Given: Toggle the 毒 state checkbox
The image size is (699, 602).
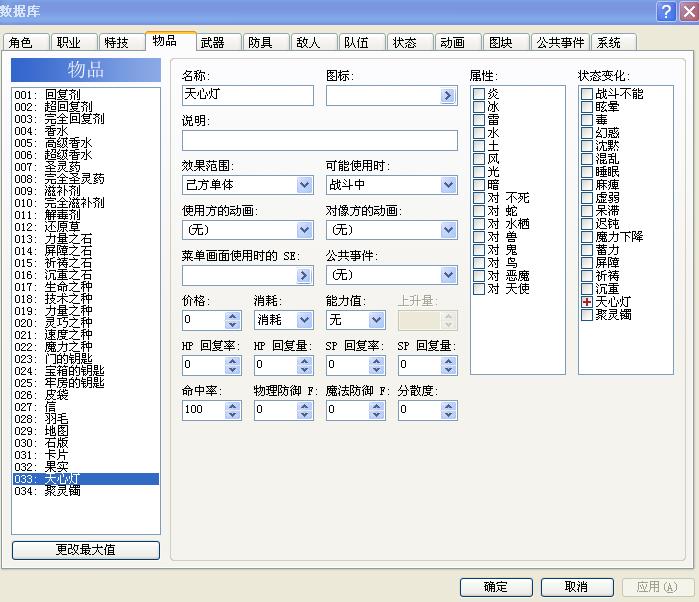Looking at the screenshot, I should point(587,120).
